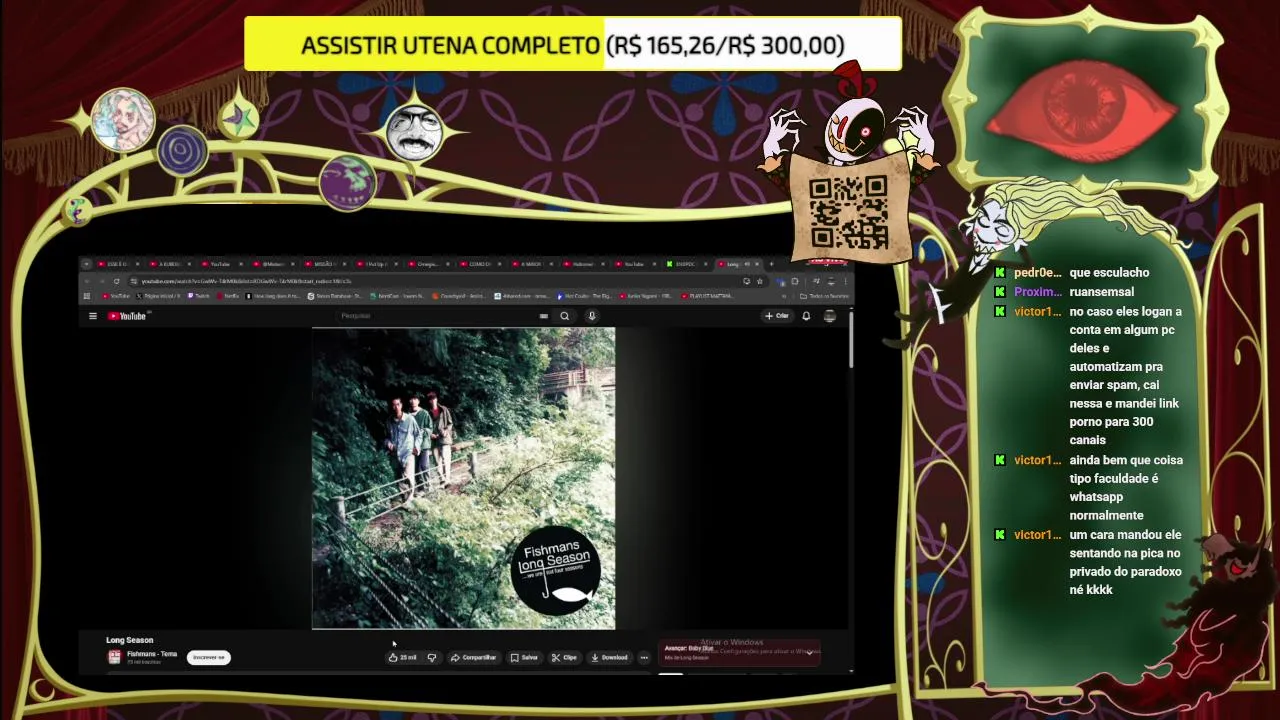Viewport: 1280px width, 720px height.
Task: Click the Download button below the video
Action: coord(609,658)
